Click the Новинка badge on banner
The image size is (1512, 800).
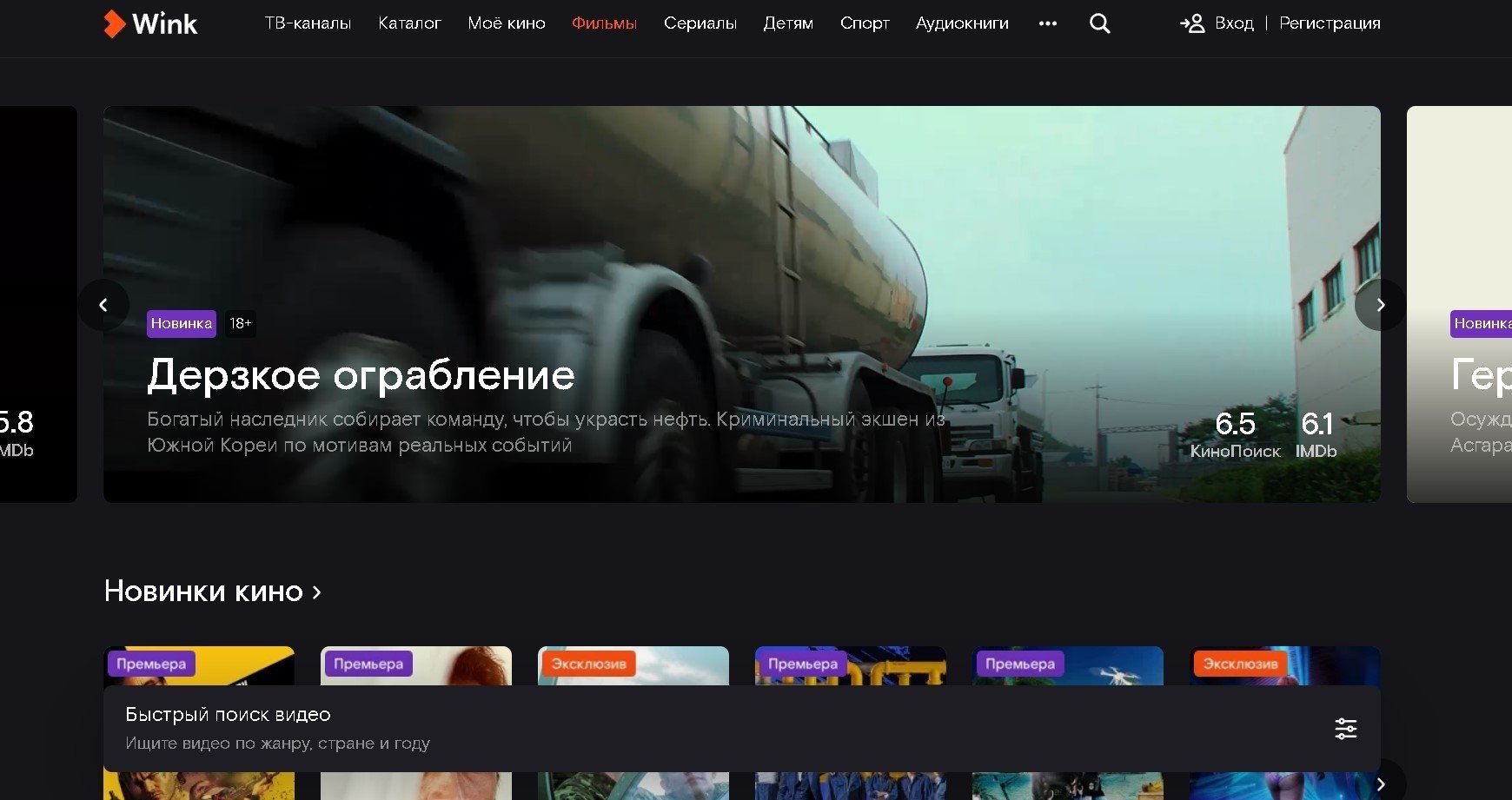181,323
